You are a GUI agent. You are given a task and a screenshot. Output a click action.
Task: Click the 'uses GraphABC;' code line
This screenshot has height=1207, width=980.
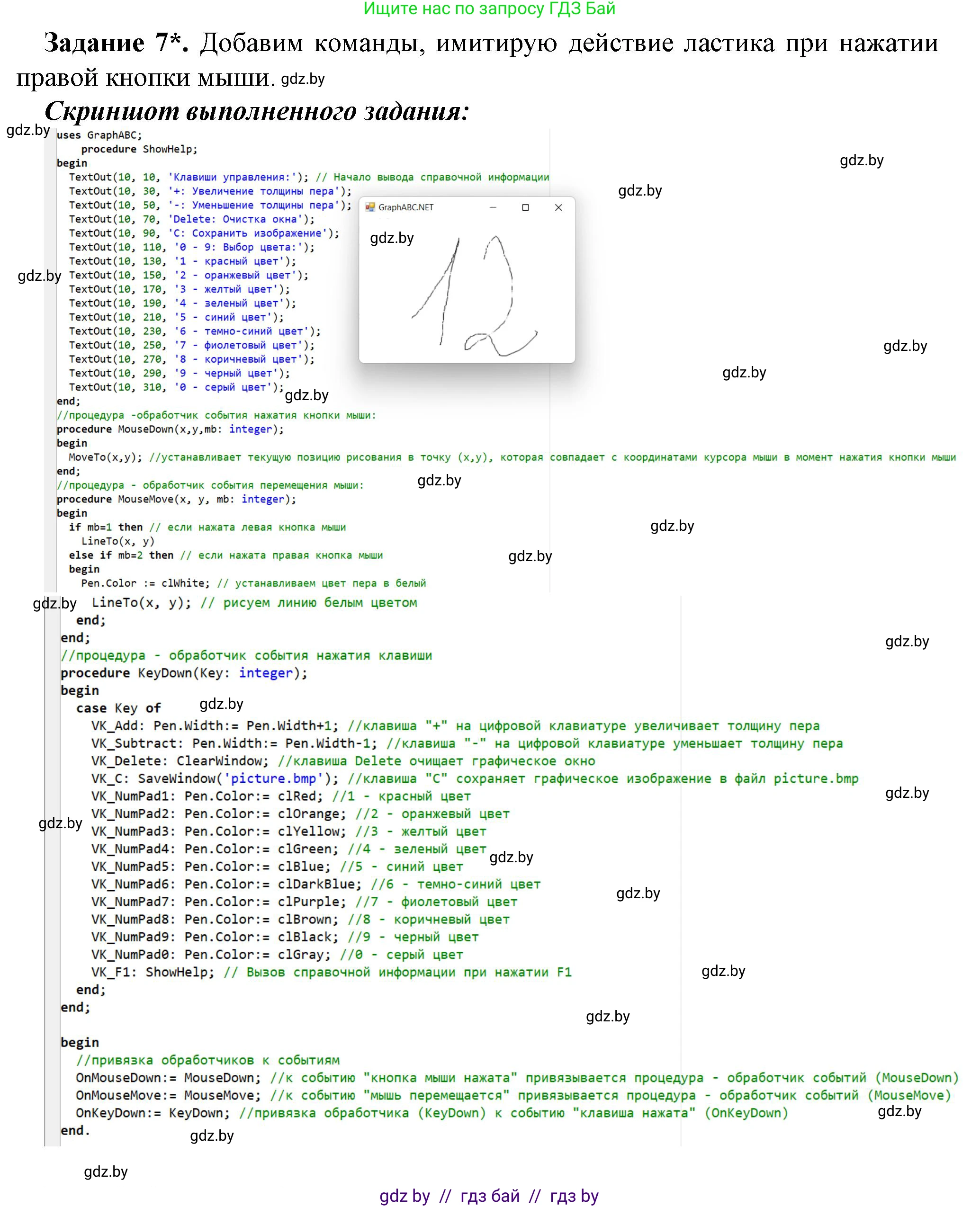[x=99, y=135]
